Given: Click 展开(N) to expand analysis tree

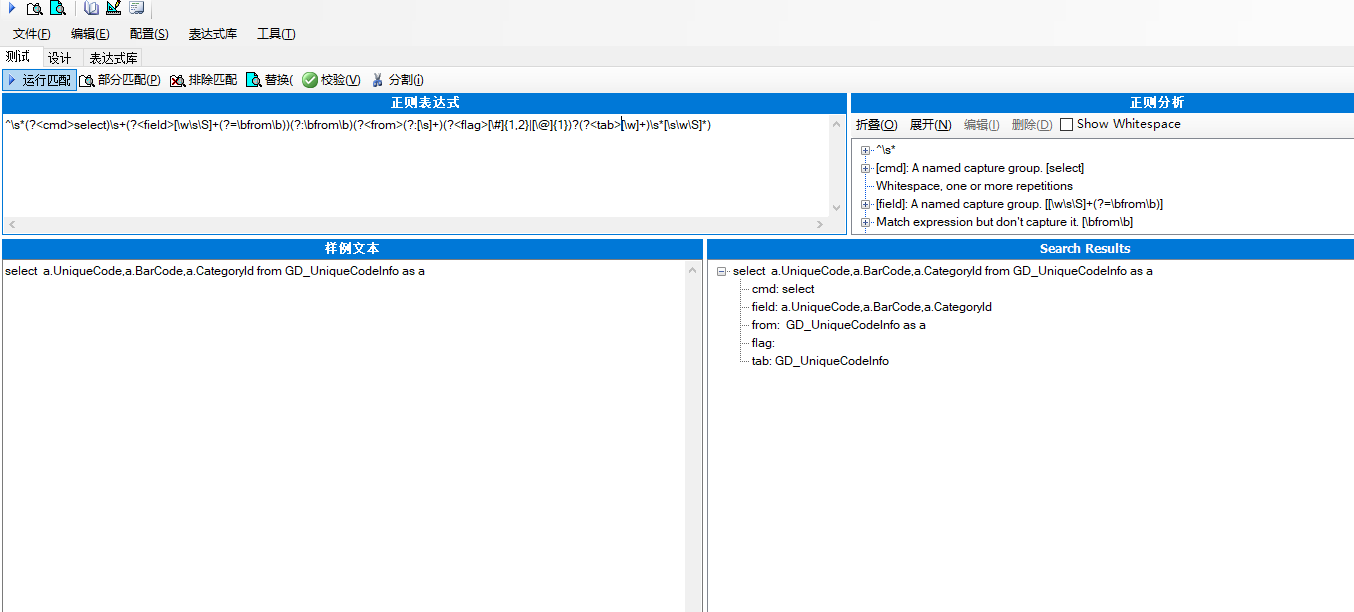Looking at the screenshot, I should coord(930,125).
